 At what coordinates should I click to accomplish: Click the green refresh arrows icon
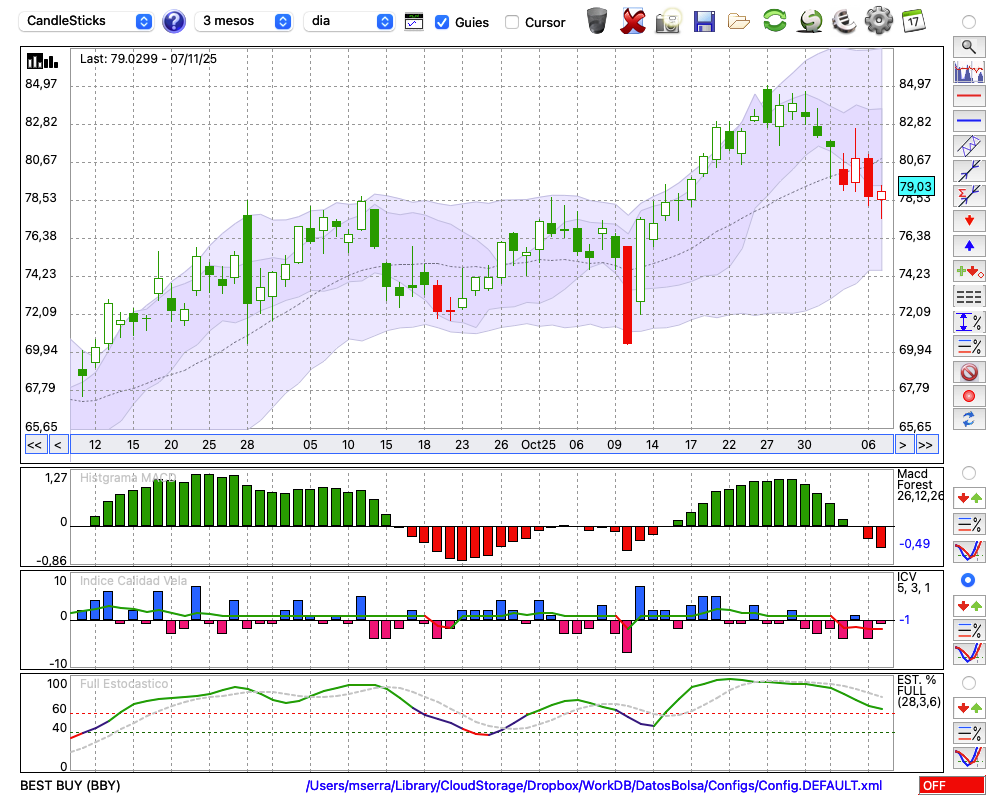click(x=774, y=21)
